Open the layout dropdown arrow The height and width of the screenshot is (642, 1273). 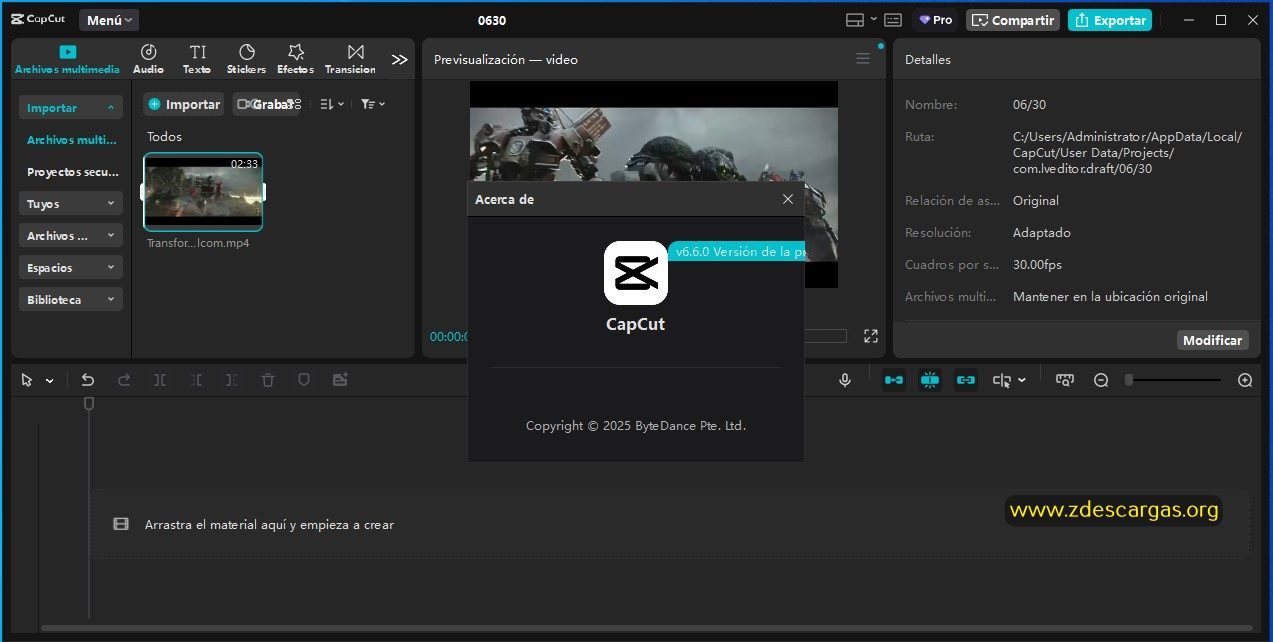point(873,20)
